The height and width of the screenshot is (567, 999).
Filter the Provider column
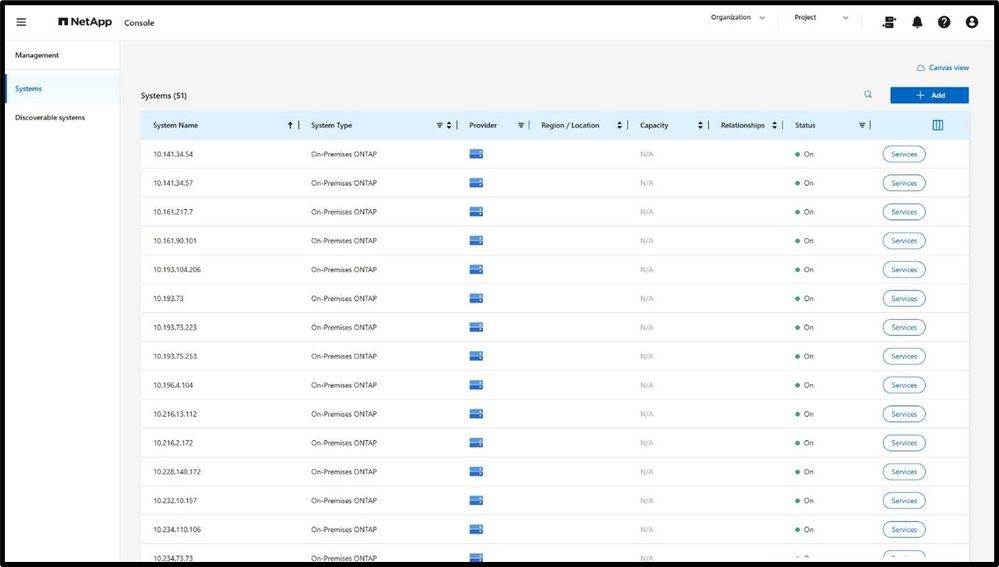click(x=521, y=126)
